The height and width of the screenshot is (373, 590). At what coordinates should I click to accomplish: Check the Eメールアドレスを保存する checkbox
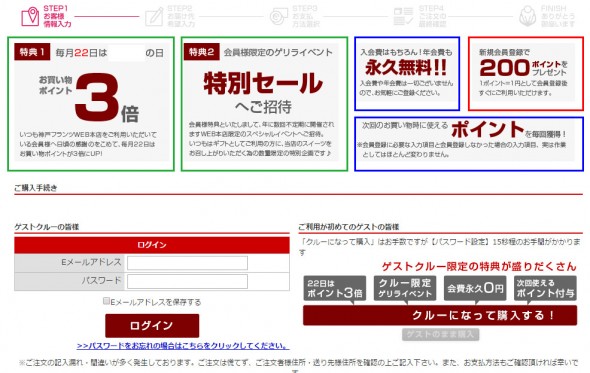[x=106, y=301]
